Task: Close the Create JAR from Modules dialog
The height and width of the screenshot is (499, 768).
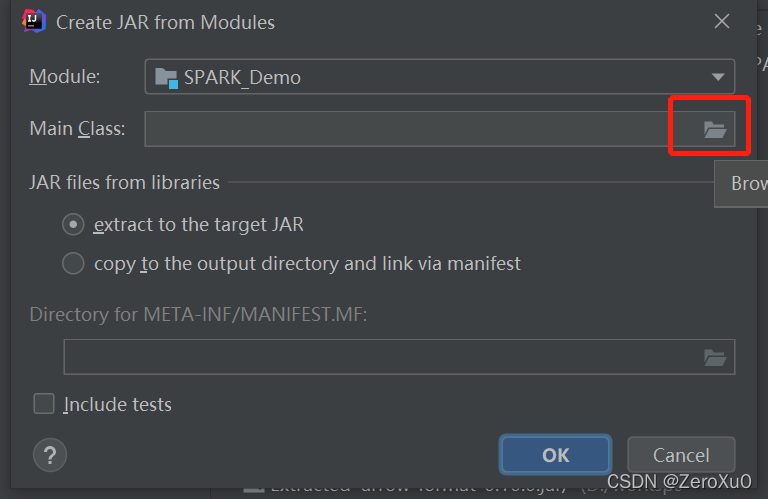Action: (x=721, y=21)
